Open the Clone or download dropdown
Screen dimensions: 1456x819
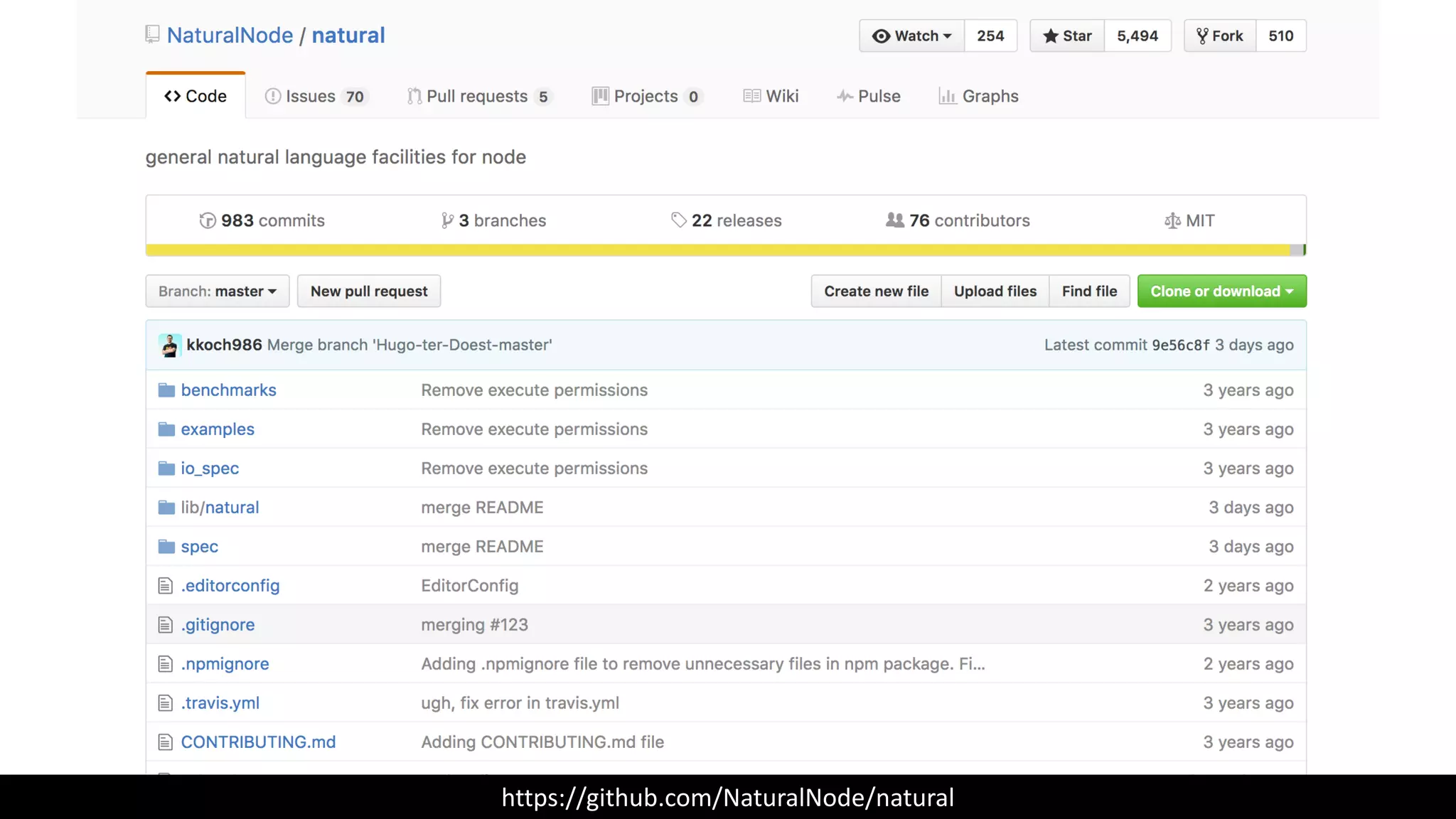tap(1222, 291)
